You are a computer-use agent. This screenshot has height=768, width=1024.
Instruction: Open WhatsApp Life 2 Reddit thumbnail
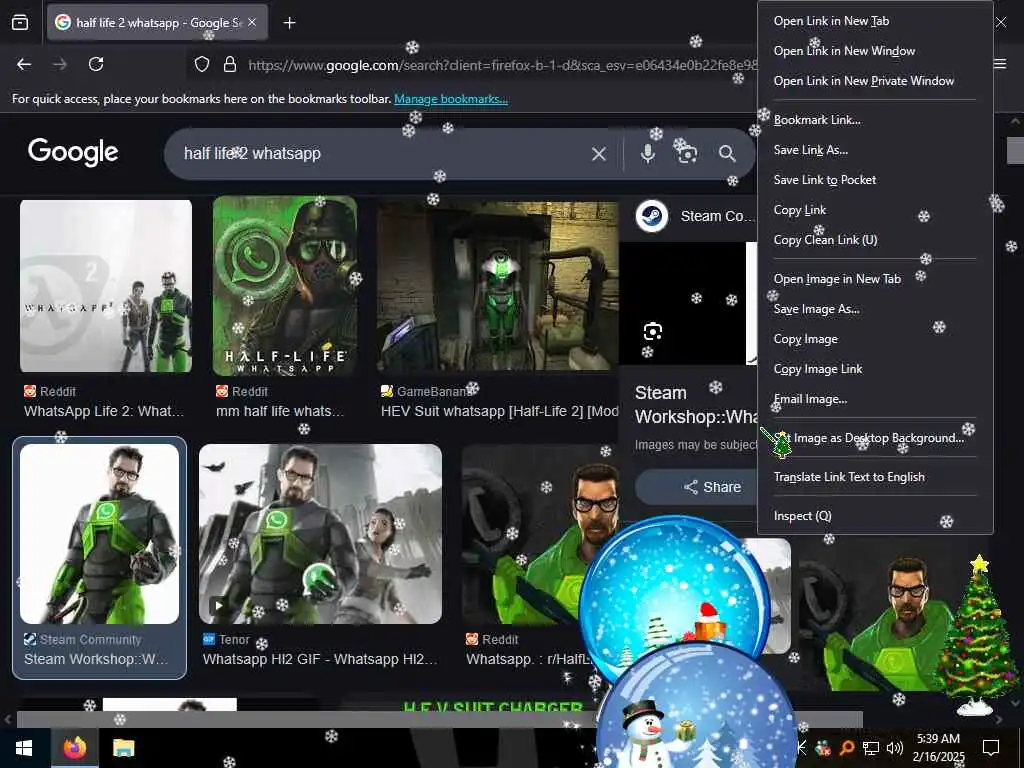[106, 286]
